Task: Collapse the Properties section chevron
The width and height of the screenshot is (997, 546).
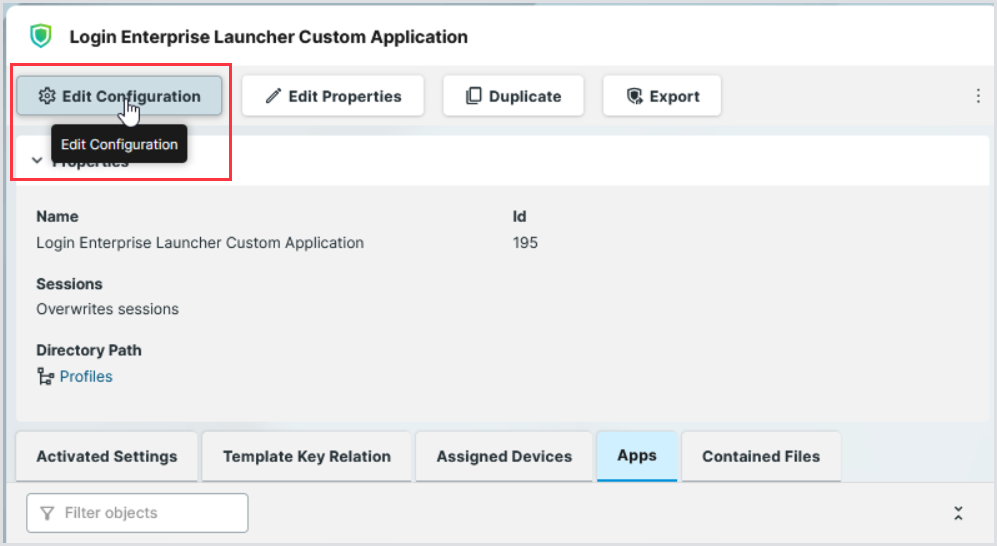Action: point(37,161)
